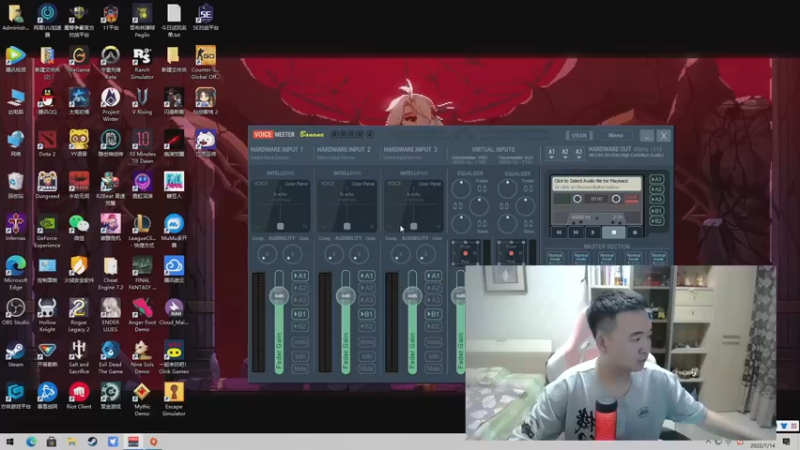
Task: Open the Voicemeeter Menu
Action: (x=615, y=136)
